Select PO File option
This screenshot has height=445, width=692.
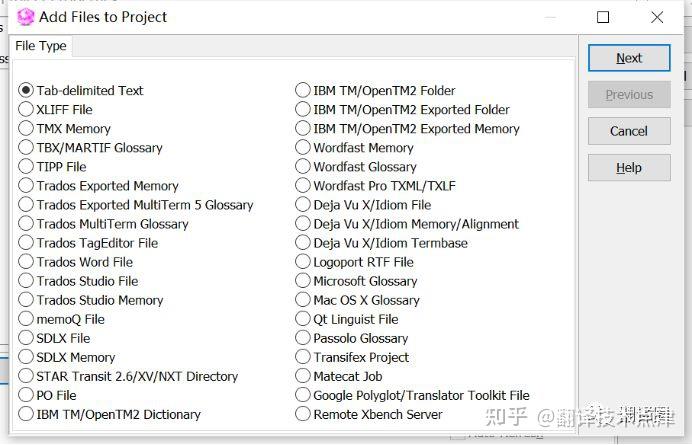point(26,395)
